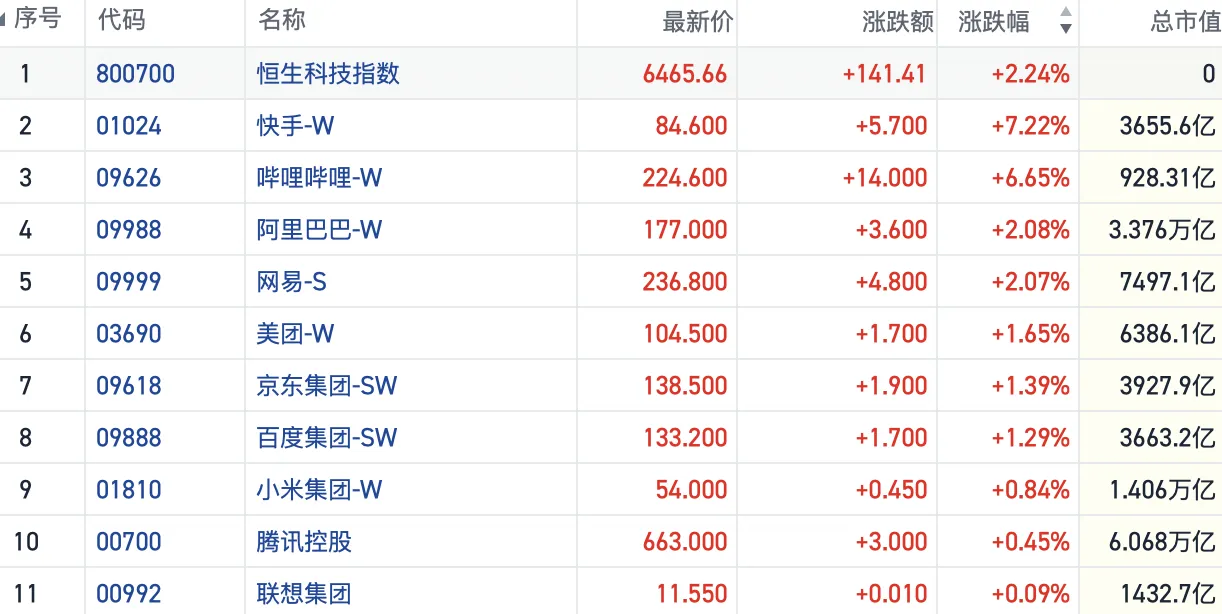Sort the table by 最新价 column

point(697,22)
